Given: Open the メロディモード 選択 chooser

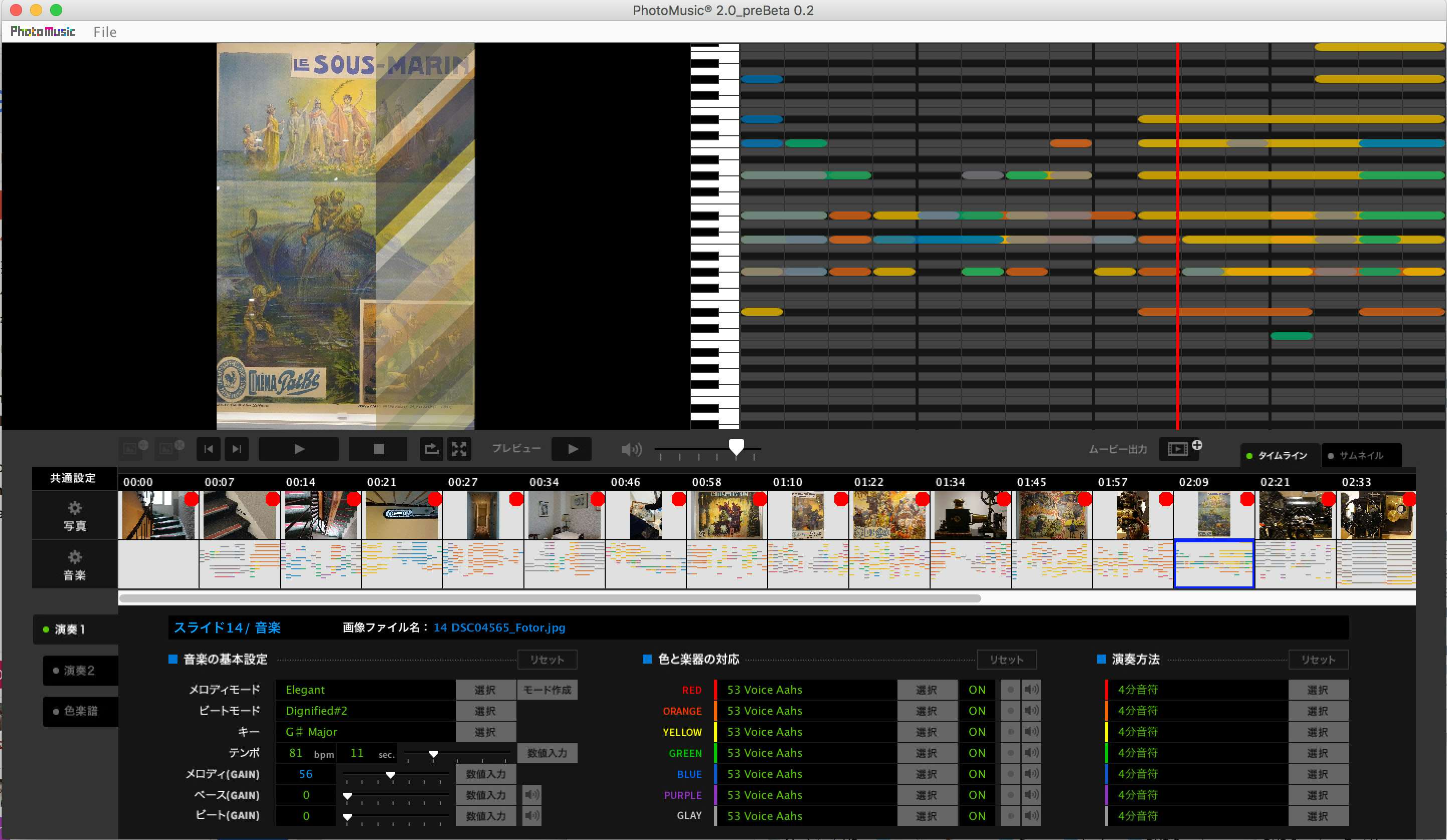Looking at the screenshot, I should [485, 690].
